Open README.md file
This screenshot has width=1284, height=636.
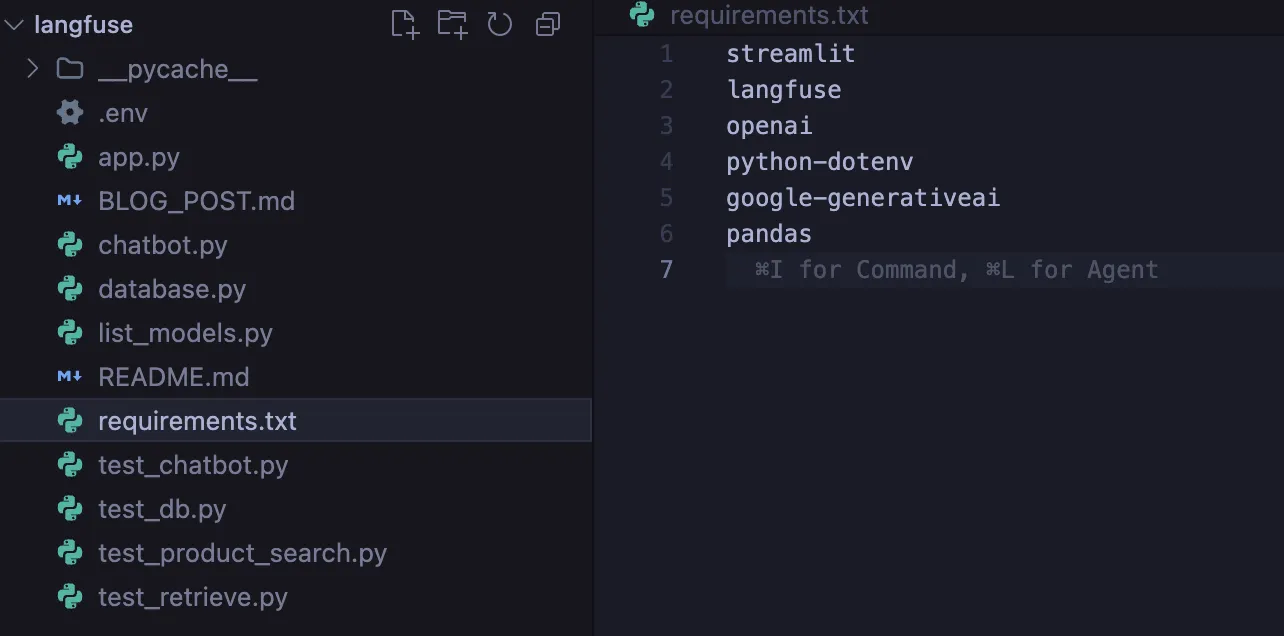[173, 377]
